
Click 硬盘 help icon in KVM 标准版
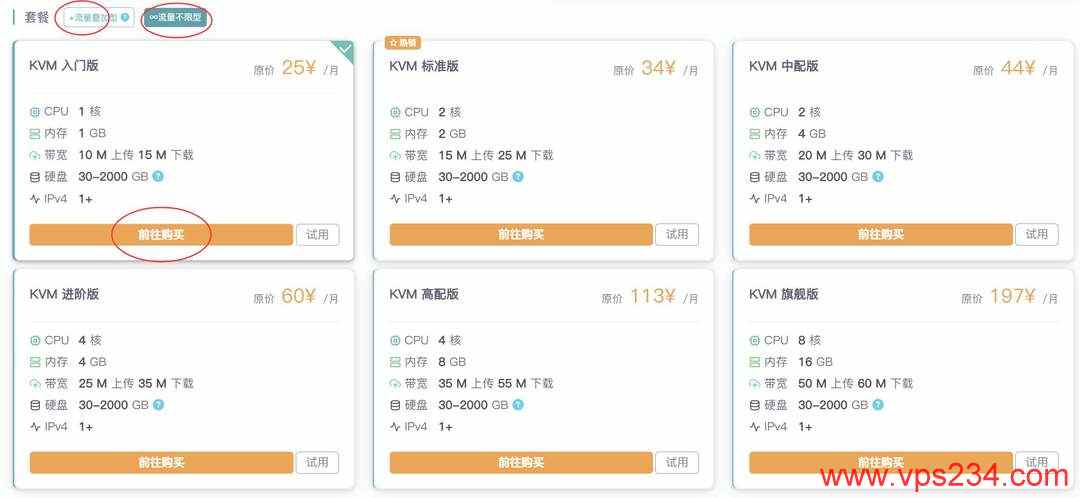(x=518, y=177)
